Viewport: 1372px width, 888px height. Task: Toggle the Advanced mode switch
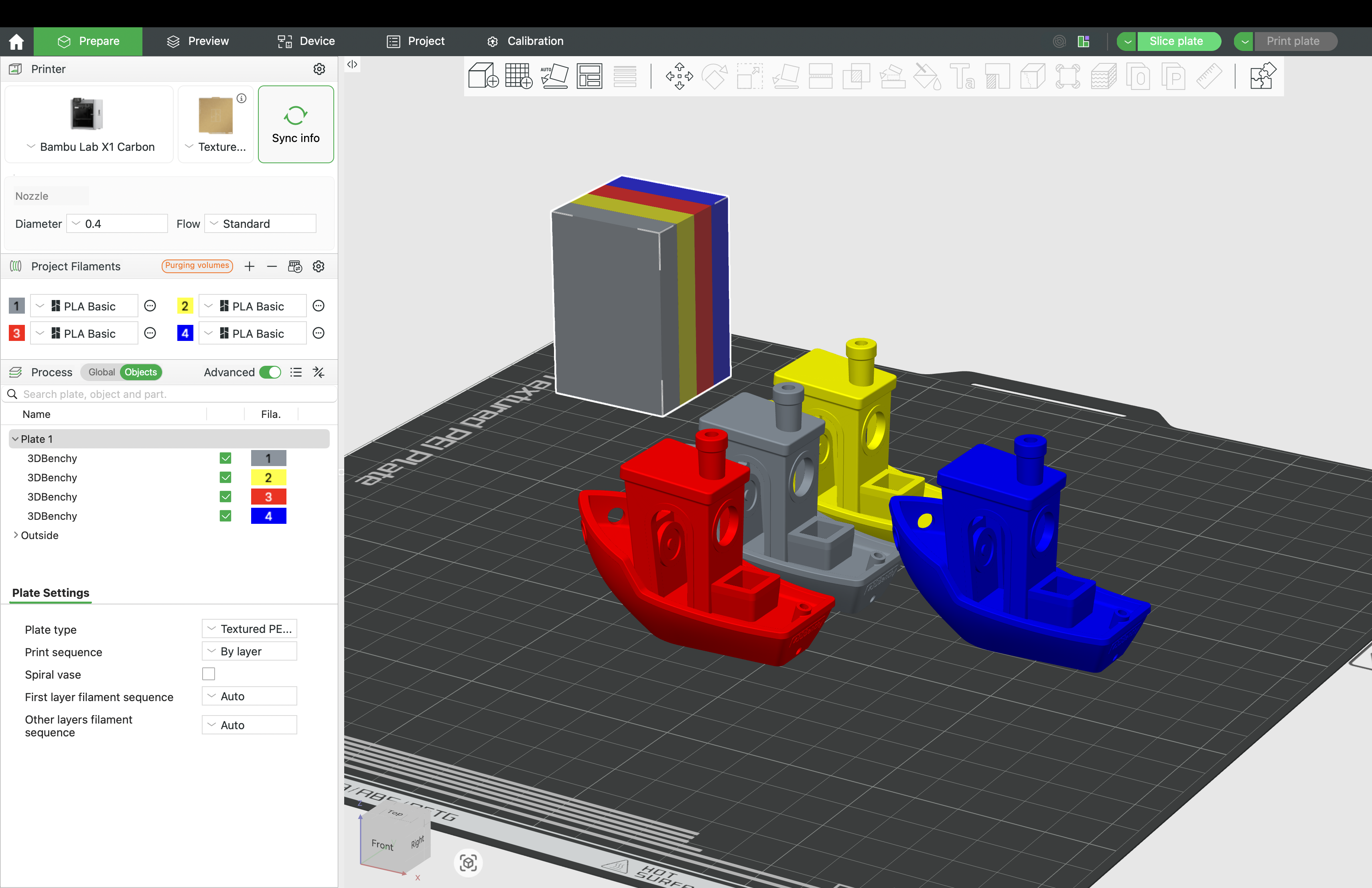(270, 372)
